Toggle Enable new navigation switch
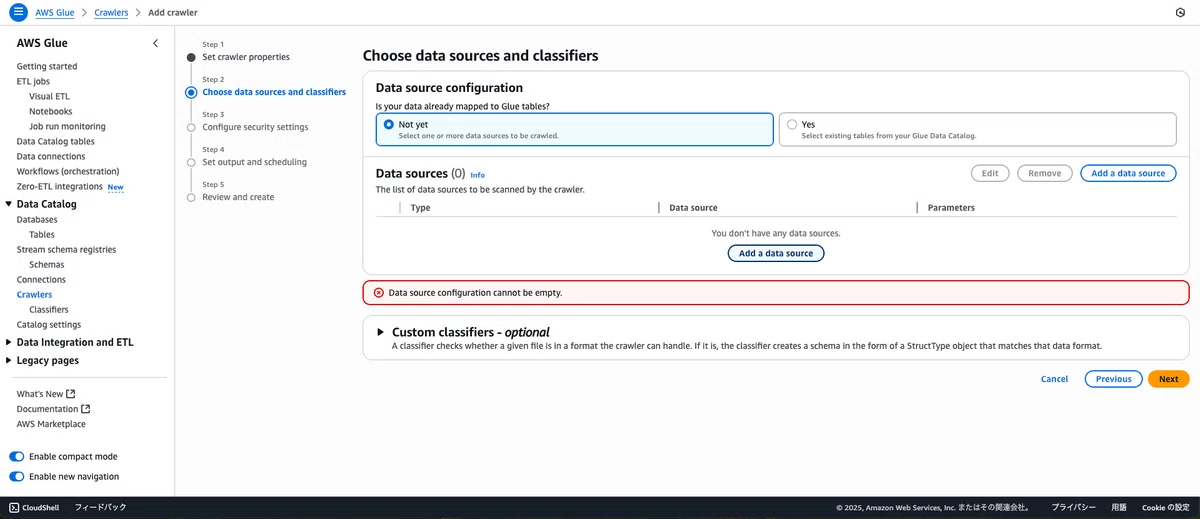The image size is (1200, 519). pyautogui.click(x=17, y=477)
